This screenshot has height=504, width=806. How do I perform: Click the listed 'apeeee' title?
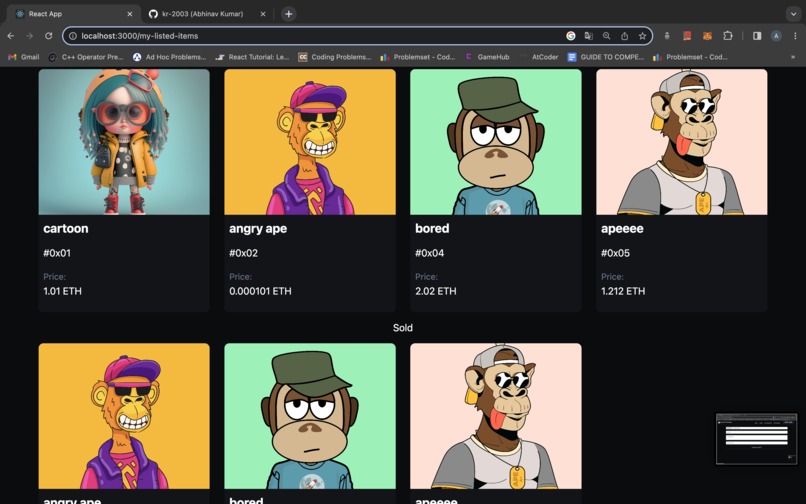(622, 228)
